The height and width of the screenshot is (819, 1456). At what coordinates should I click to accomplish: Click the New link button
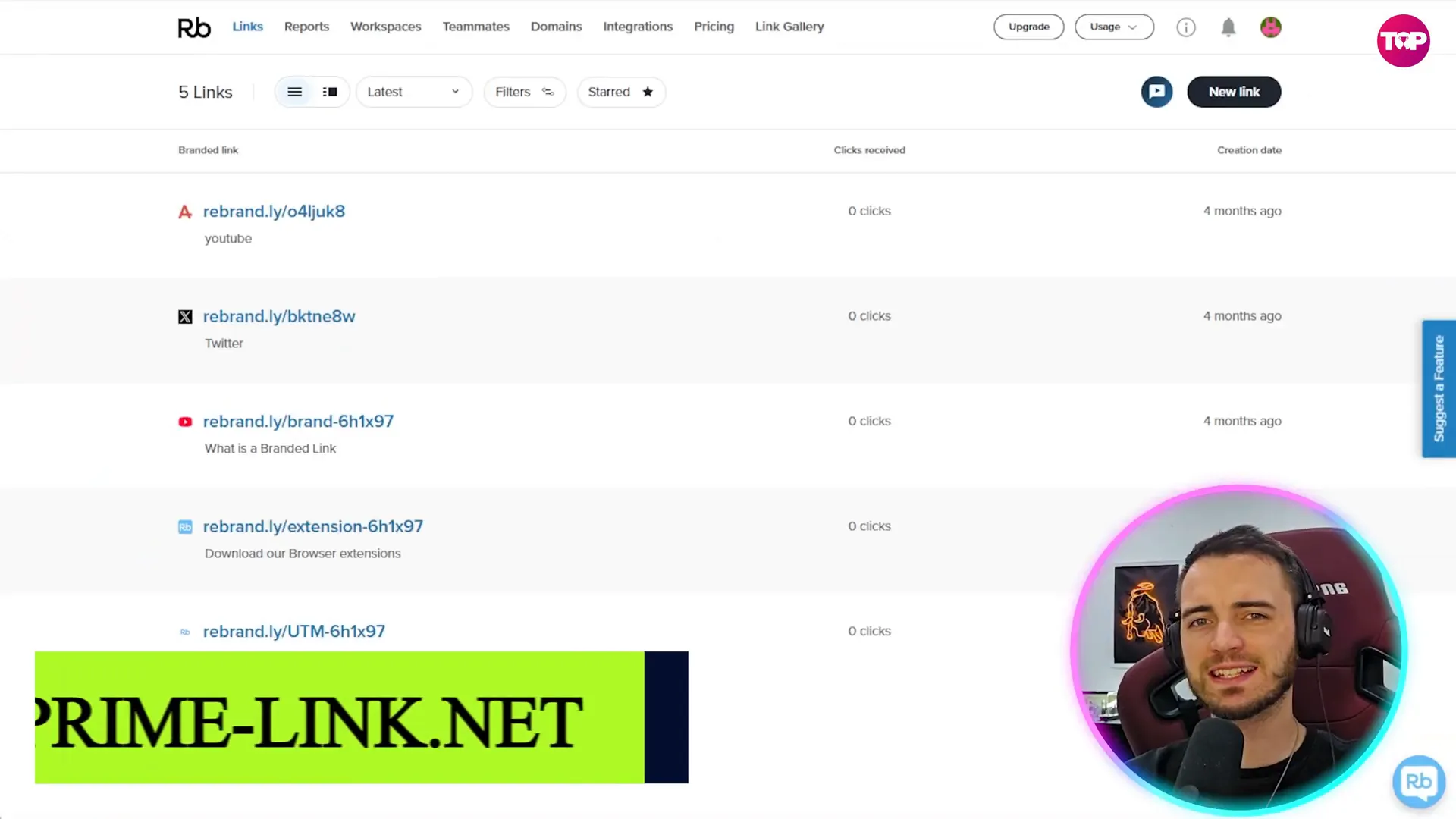1233,92
